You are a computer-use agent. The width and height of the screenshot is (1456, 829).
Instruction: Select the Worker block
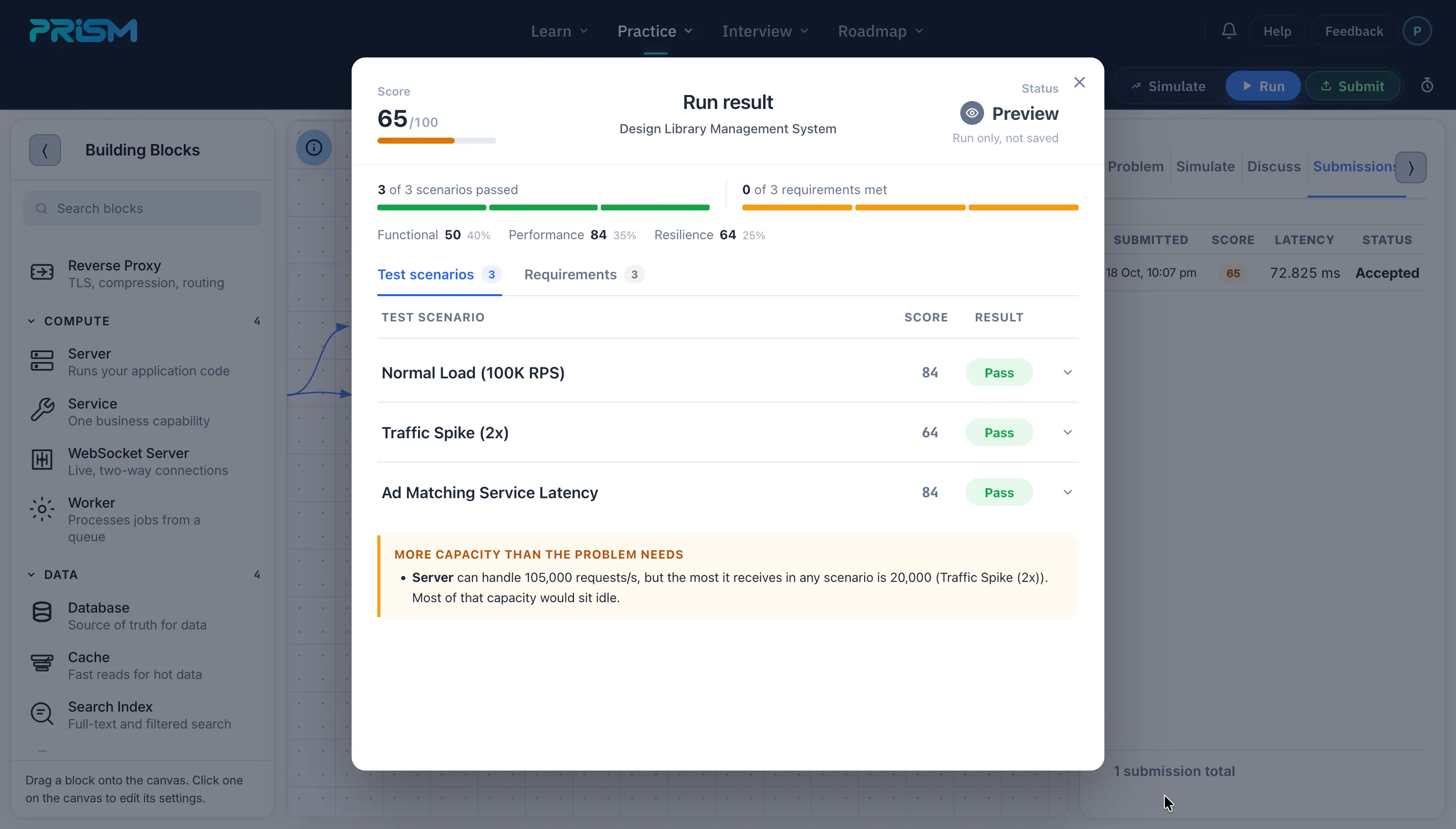point(142,519)
